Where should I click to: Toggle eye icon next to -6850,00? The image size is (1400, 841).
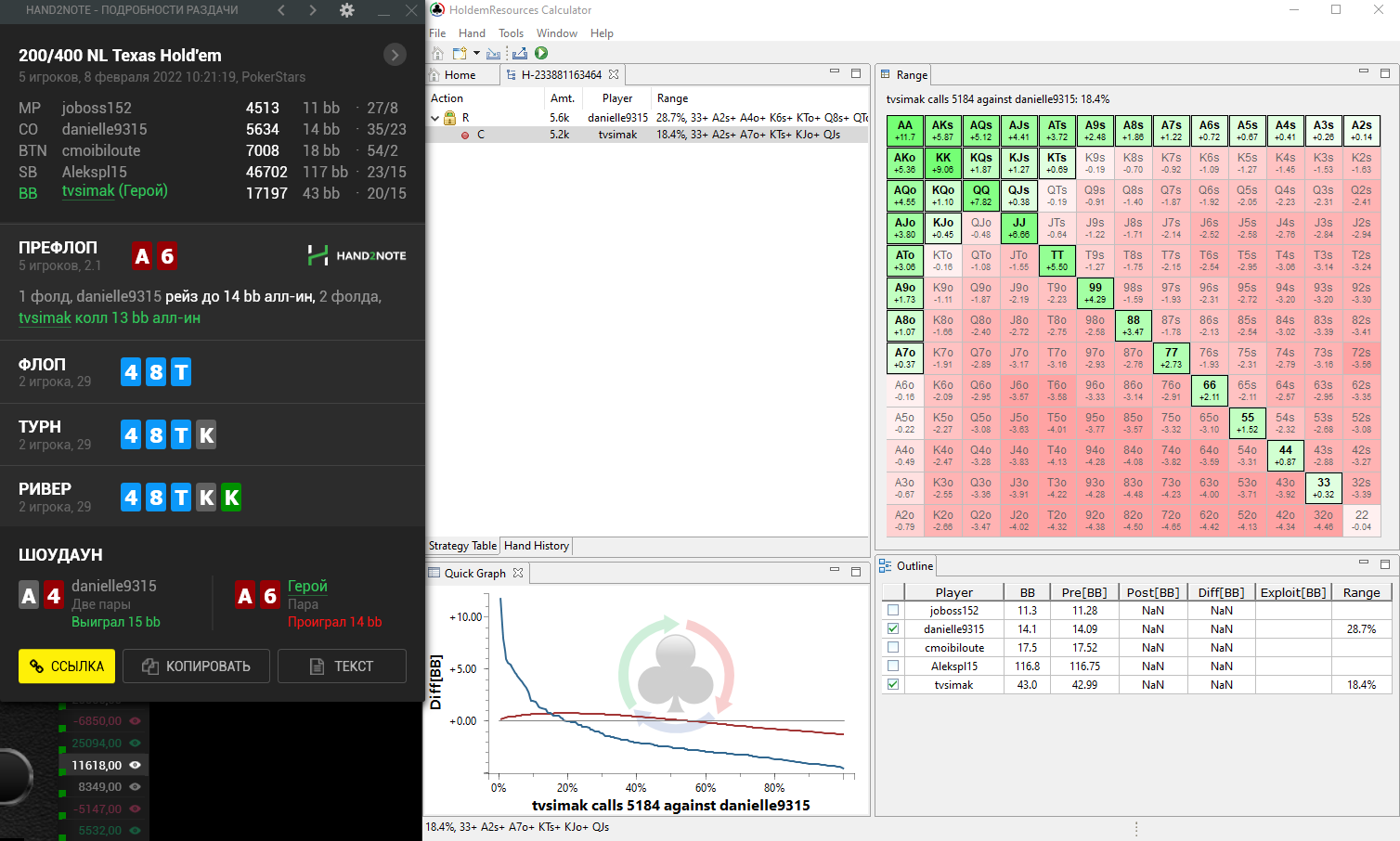[136, 720]
